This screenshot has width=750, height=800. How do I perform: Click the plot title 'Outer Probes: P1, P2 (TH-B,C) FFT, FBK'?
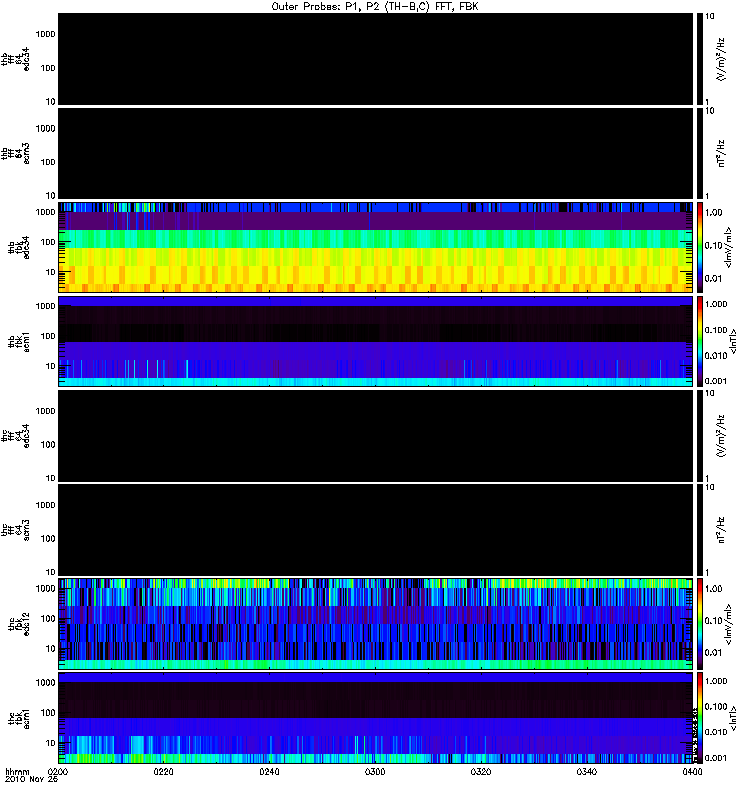tap(375, 7)
